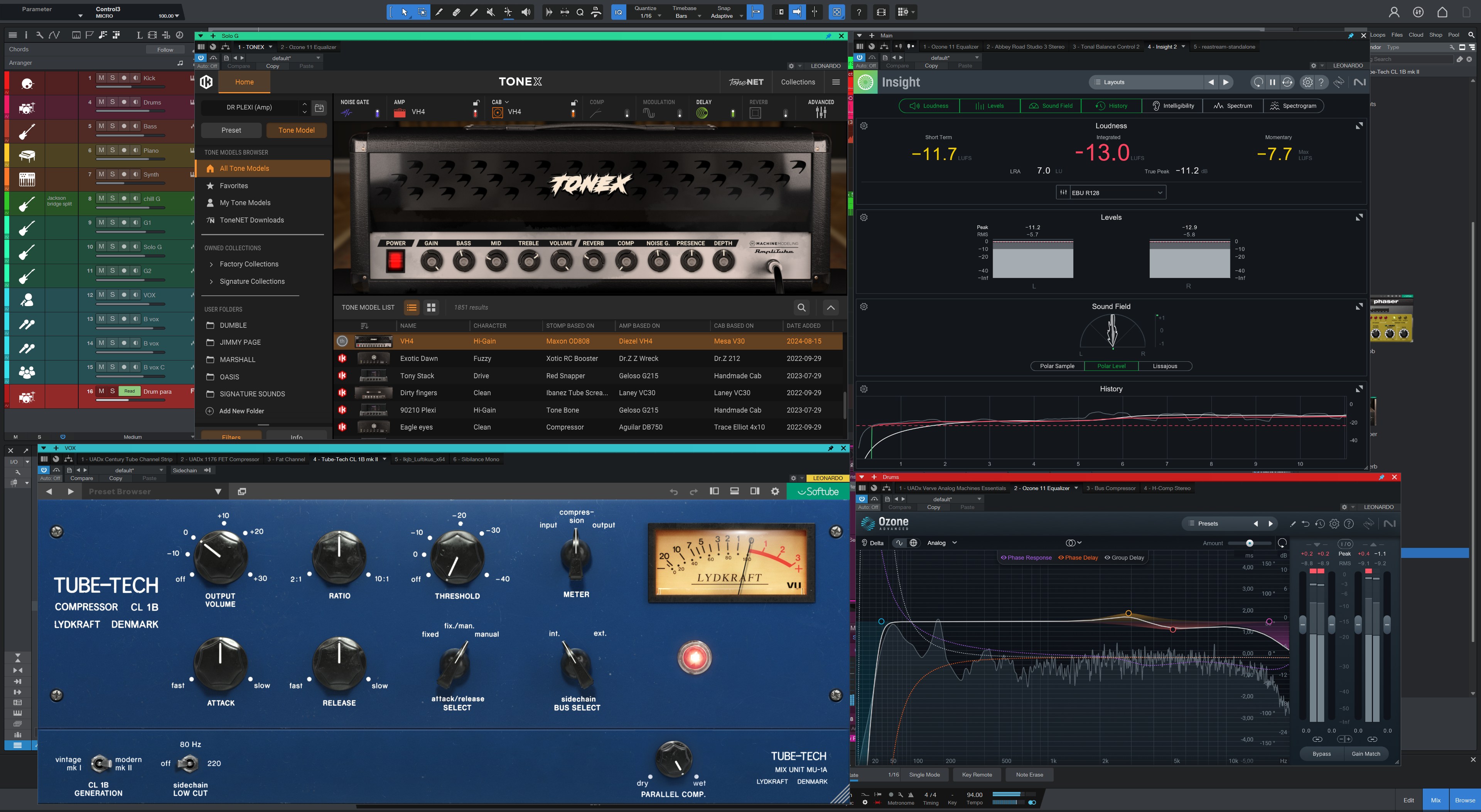Switch to the Spectrogram tab in Insight
This screenshot has width=1481, height=812.
point(1294,106)
